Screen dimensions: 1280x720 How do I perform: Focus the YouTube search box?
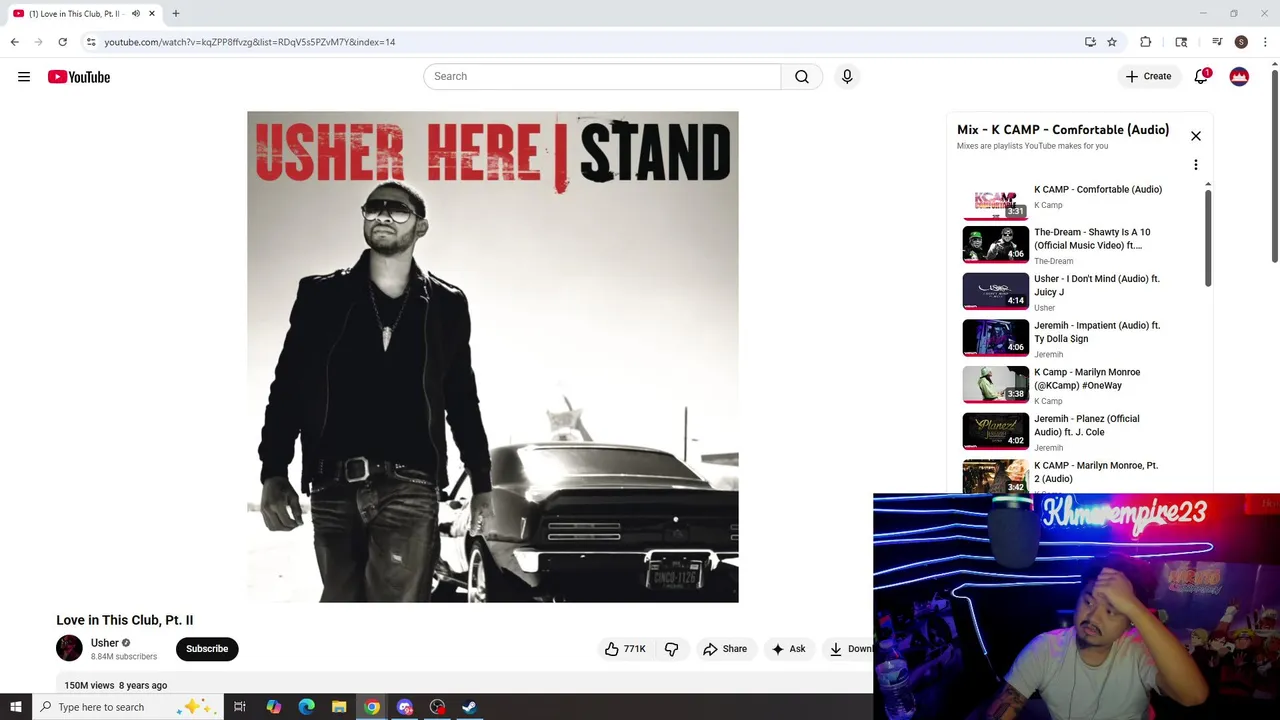[602, 76]
